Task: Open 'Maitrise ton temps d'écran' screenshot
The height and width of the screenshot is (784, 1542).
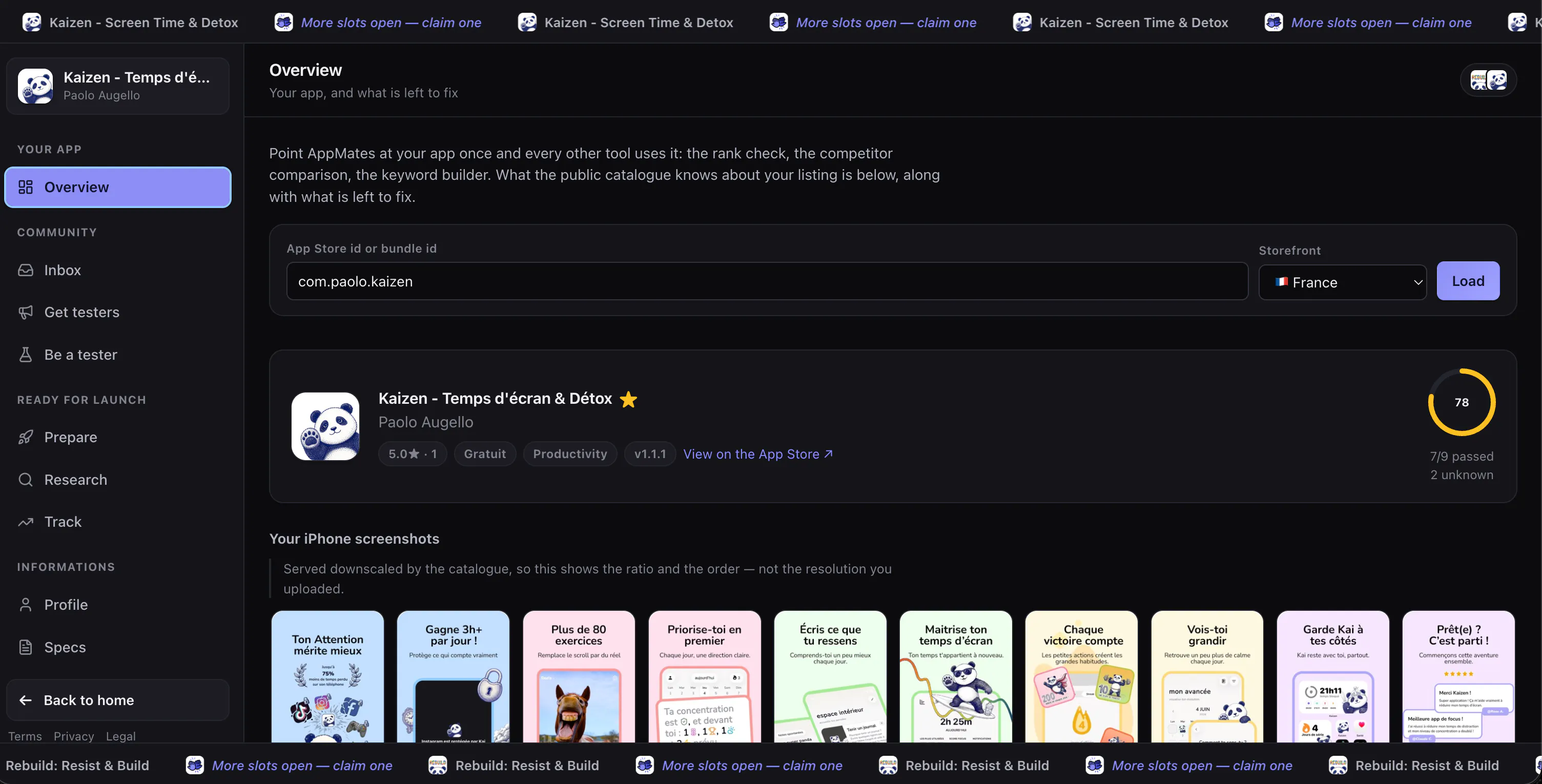Action: click(956, 677)
